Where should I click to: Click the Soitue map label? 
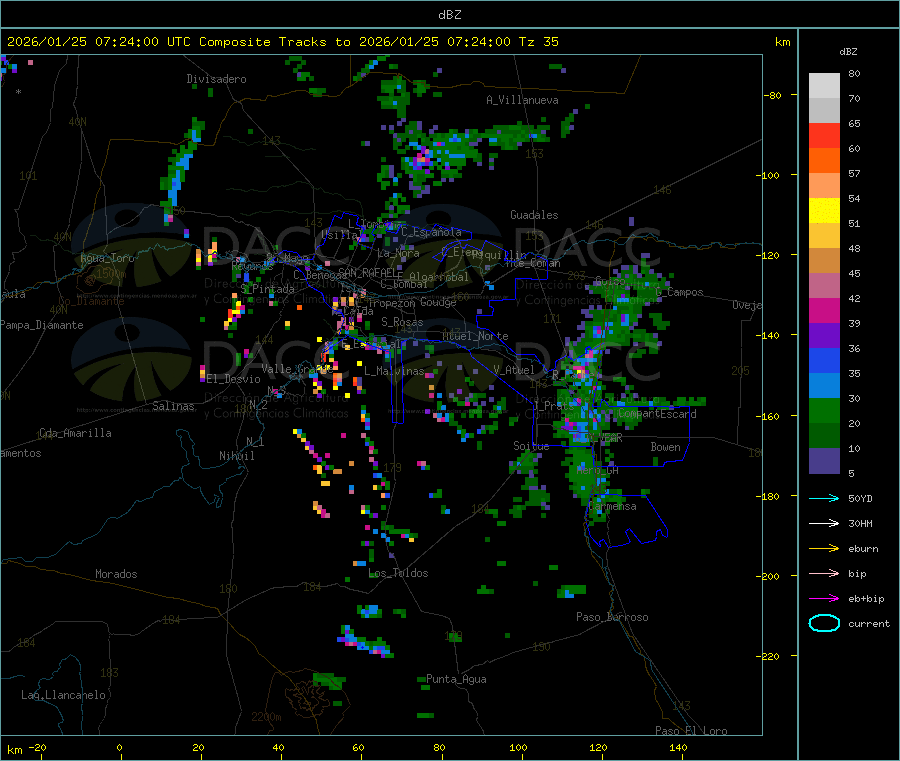[531, 446]
